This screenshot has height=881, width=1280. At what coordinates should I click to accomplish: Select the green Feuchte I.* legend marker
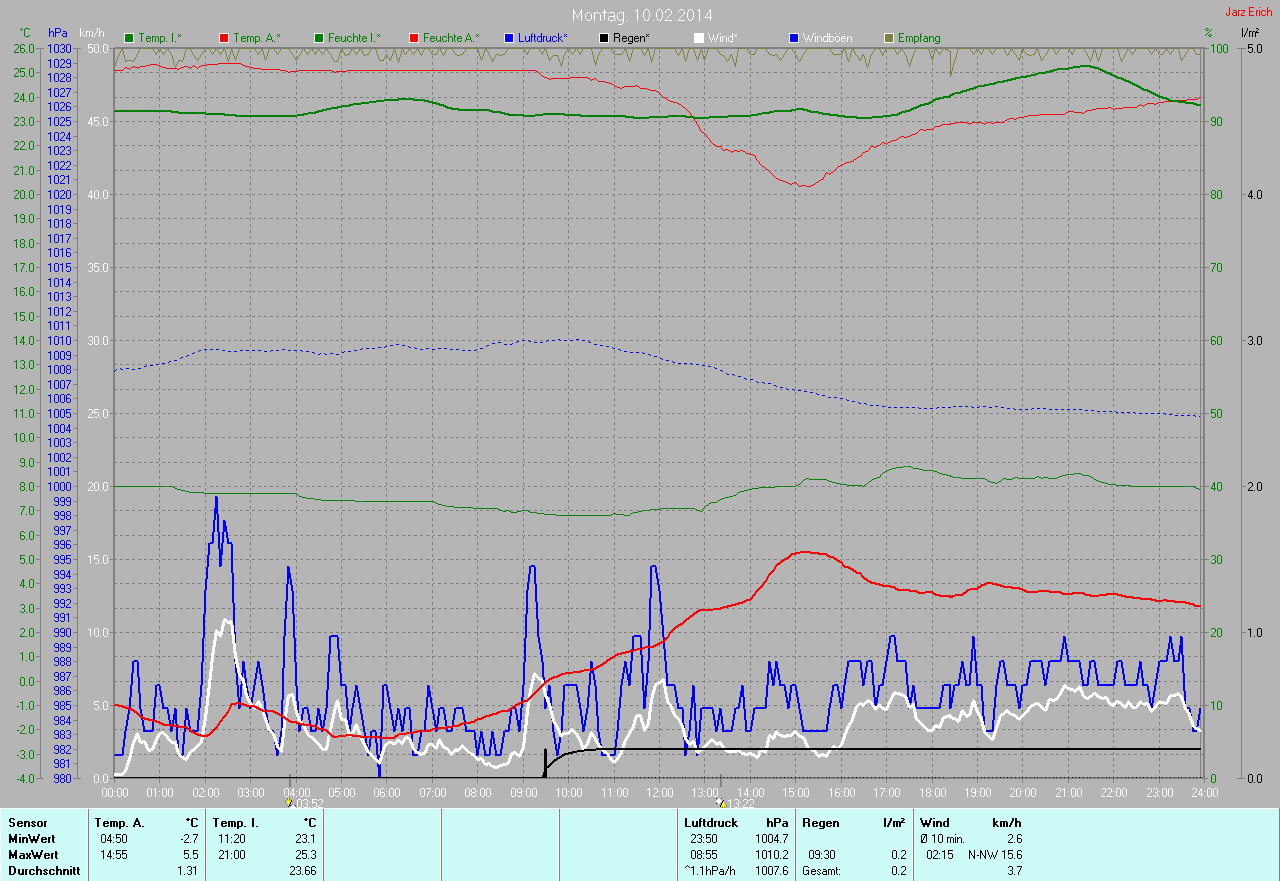[x=319, y=38]
